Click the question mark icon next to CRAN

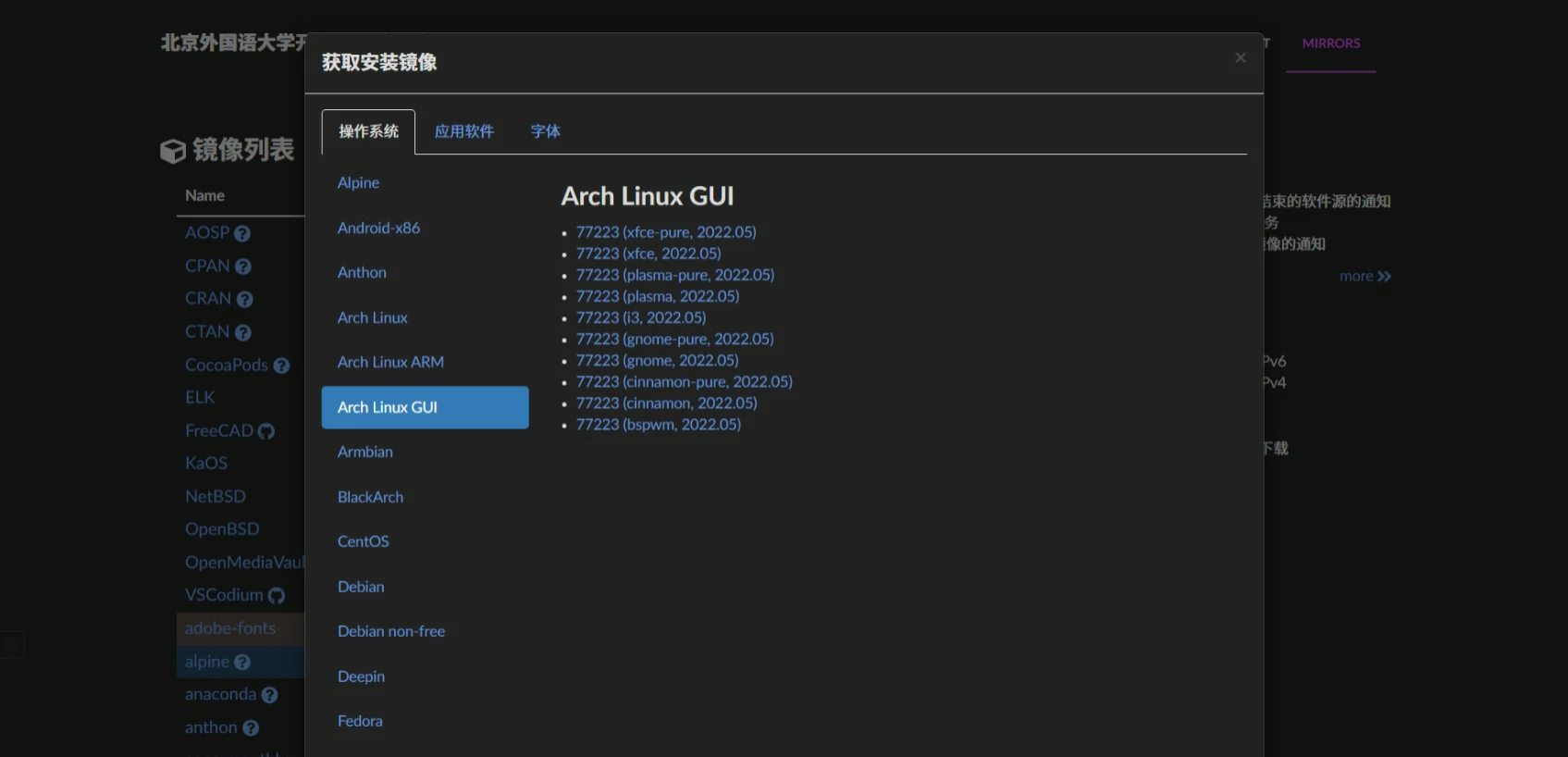(x=244, y=300)
